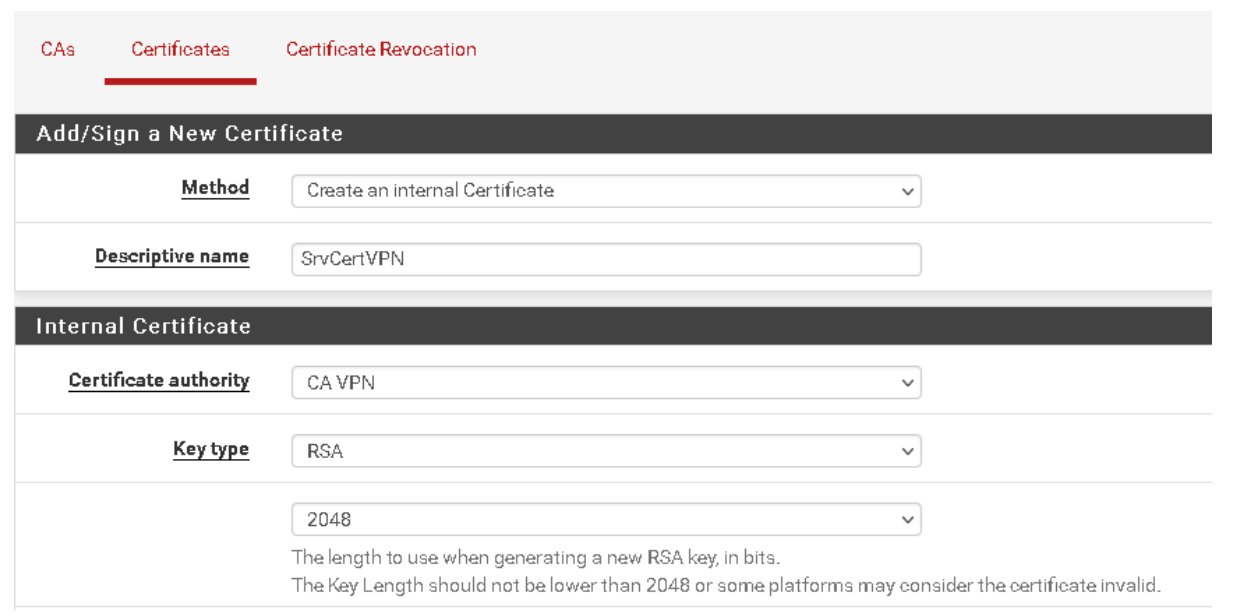Expand the Certificate authority dropdown set to CA VPN

point(605,382)
